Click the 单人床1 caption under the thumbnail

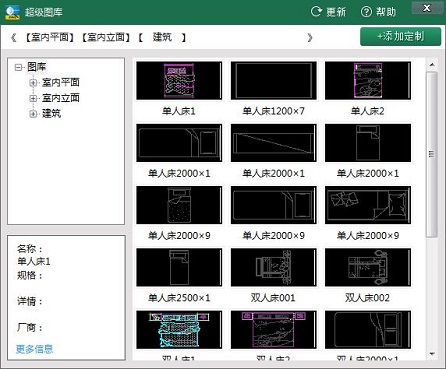(x=179, y=111)
